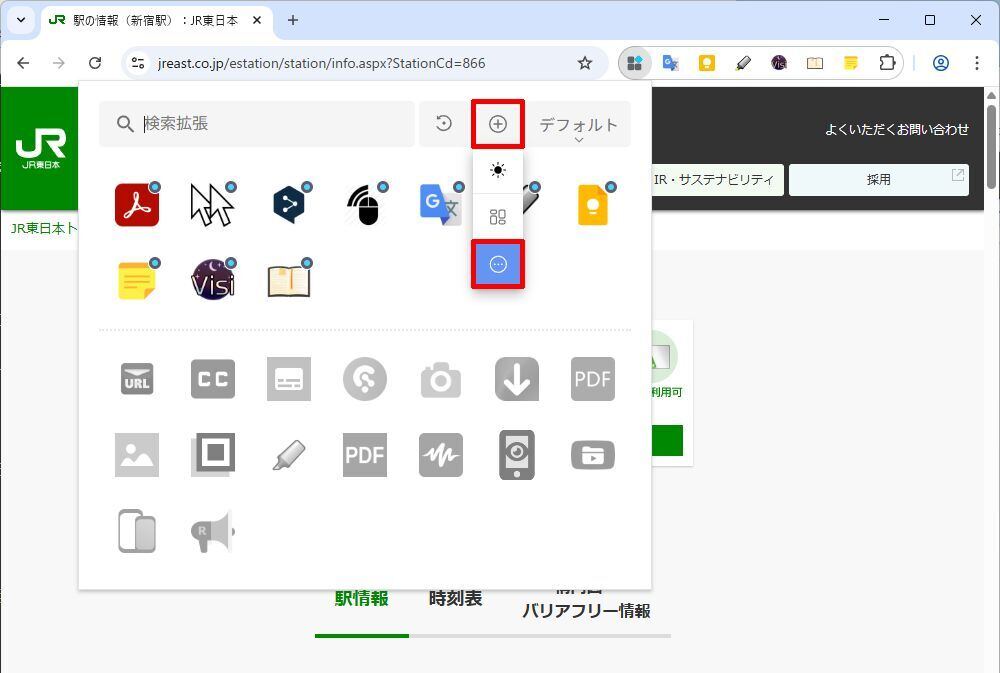Open よくいただくお問い合わせ link
Screen dimensions: 1000x673
point(896,129)
